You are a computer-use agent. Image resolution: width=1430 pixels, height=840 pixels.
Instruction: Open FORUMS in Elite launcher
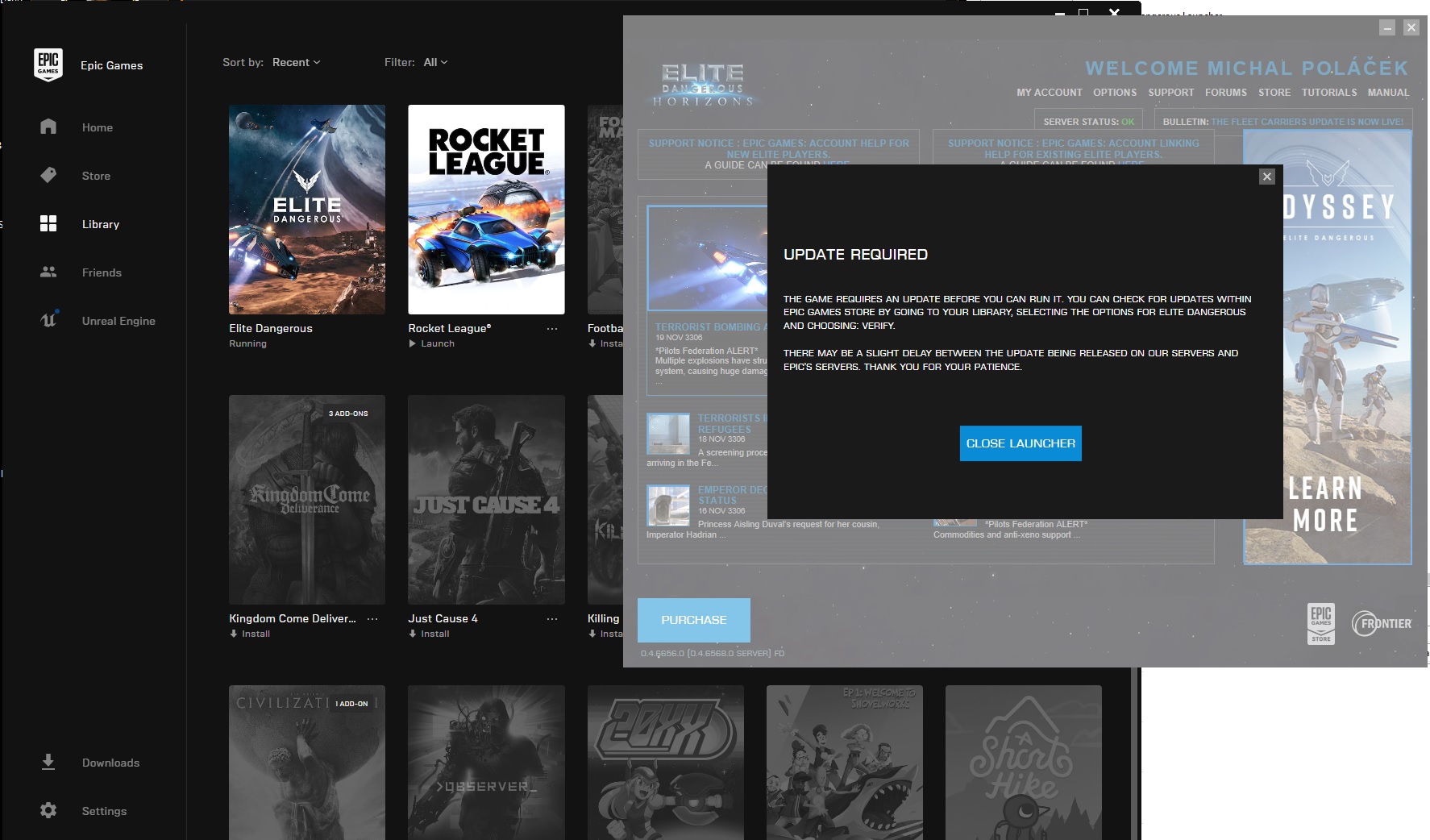(x=1226, y=93)
